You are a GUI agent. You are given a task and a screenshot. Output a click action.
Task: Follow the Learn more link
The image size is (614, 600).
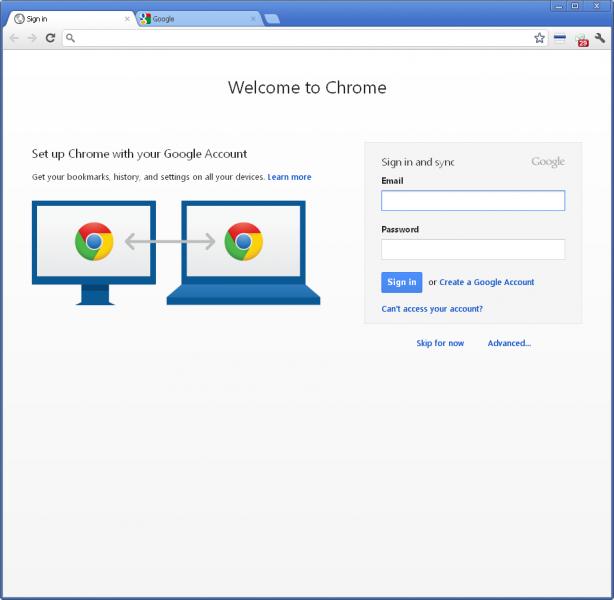coord(289,177)
